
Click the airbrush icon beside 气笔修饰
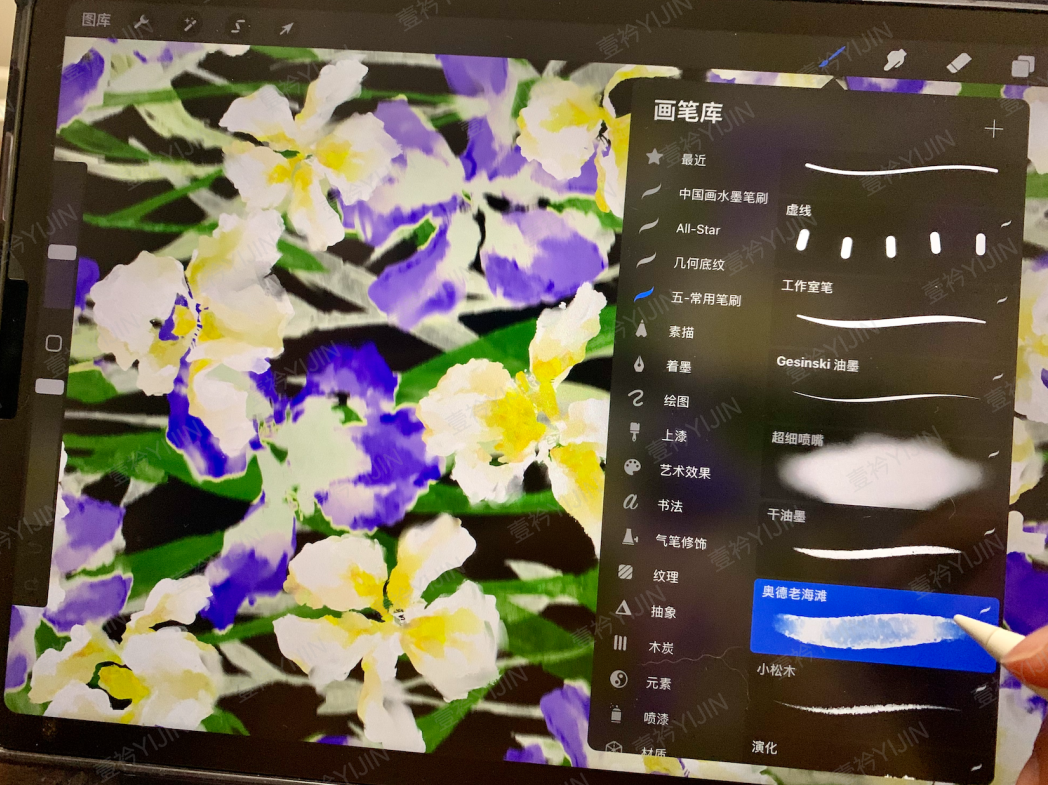point(629,536)
